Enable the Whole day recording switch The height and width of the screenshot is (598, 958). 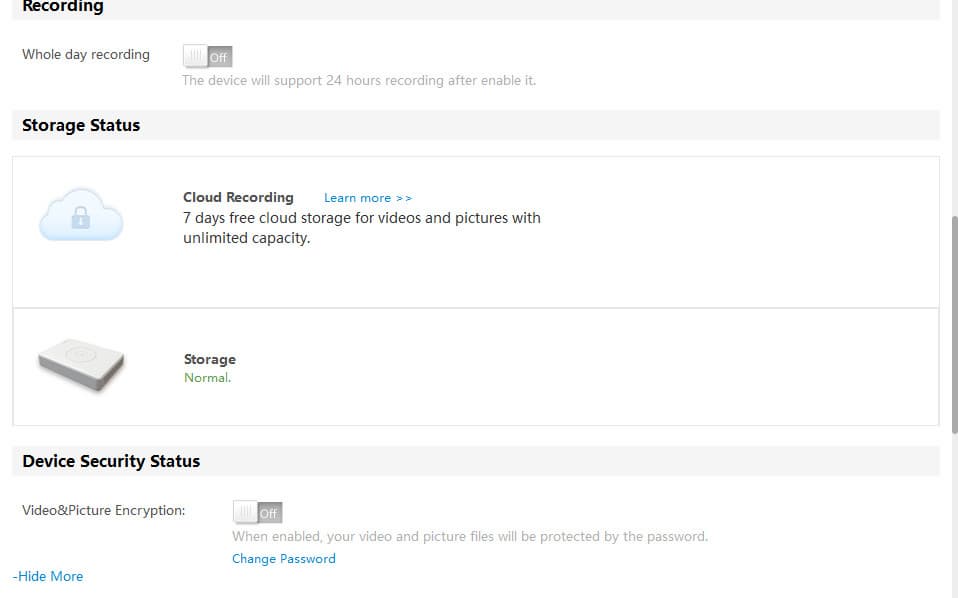pos(208,57)
